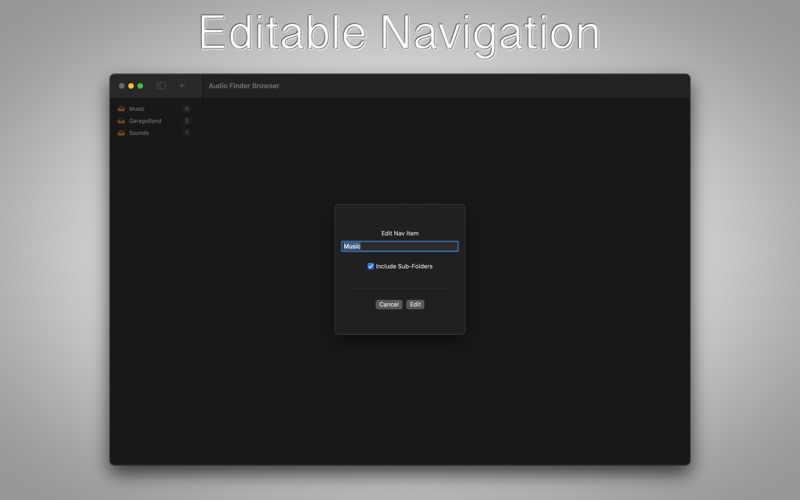Screen dimensions: 800x500
Task: Click the GarageBand item count badge
Action: click(x=187, y=121)
